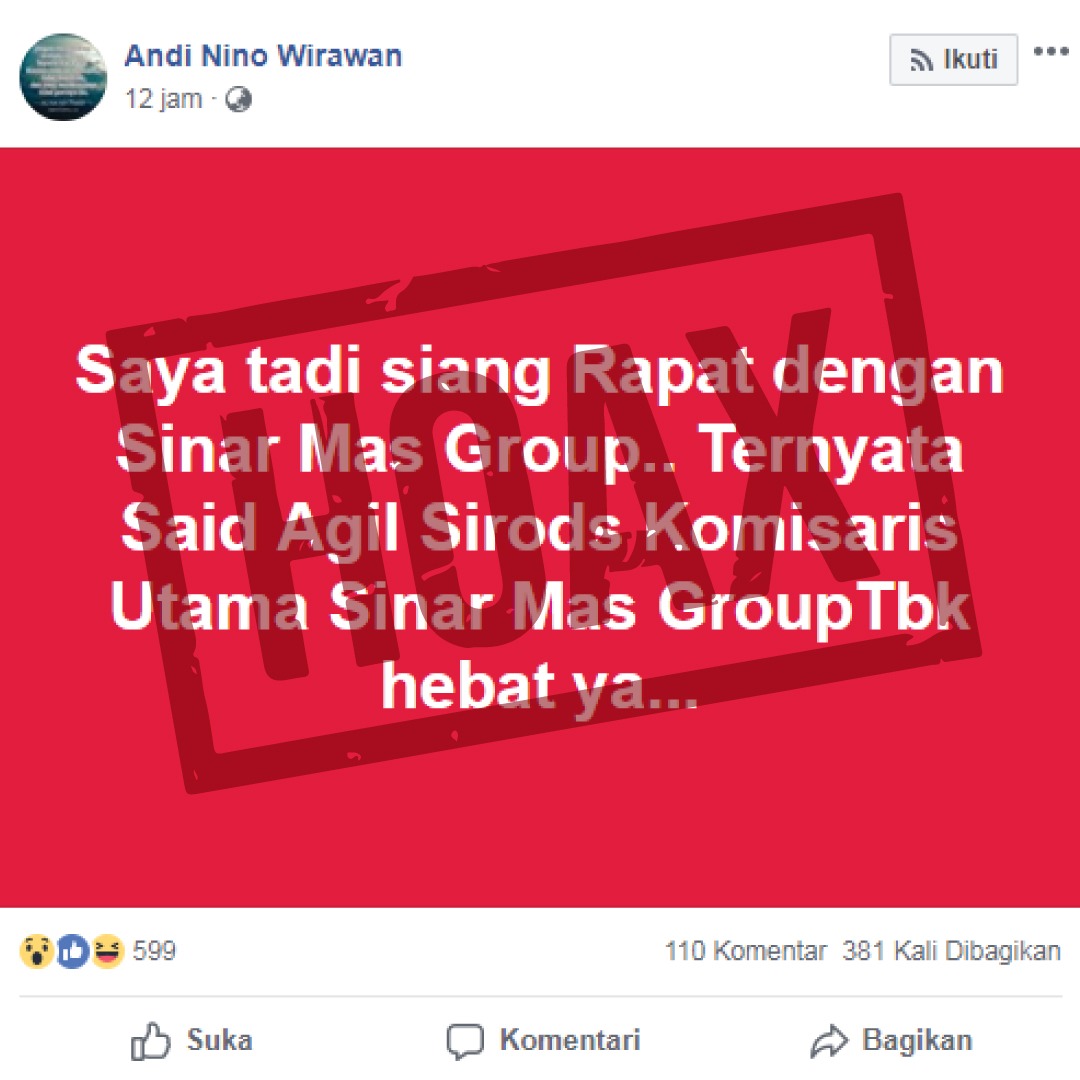
Task: View the 599 reactions count
Action: 154,951
